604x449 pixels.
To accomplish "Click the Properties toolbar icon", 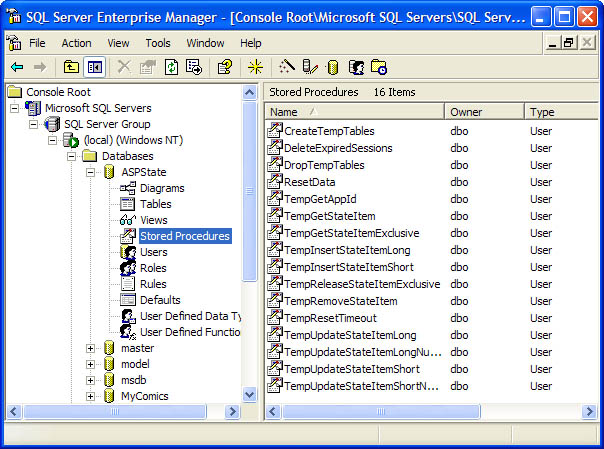I will [x=148, y=67].
